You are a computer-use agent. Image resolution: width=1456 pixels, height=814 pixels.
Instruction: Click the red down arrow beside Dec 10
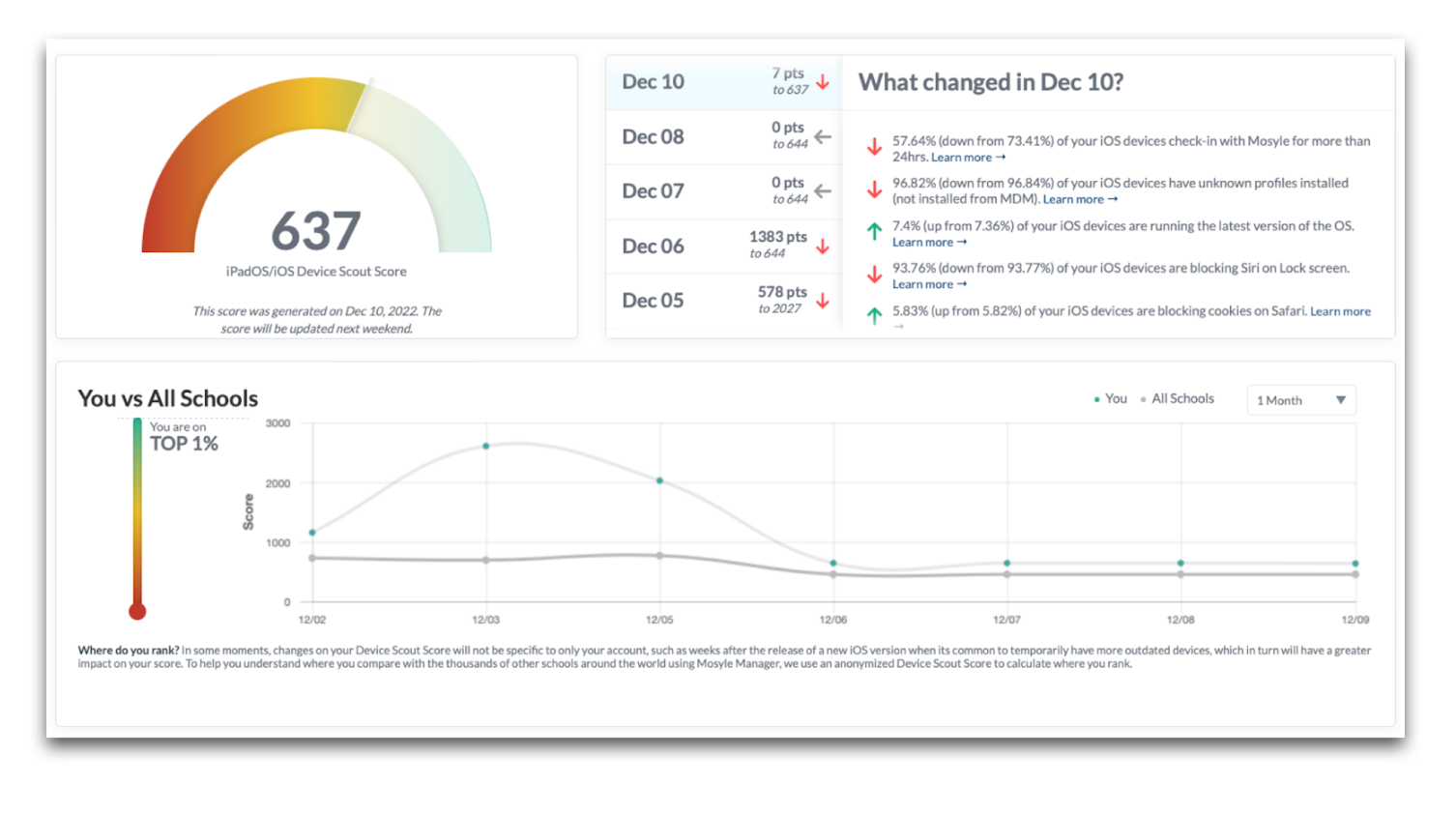click(x=823, y=82)
